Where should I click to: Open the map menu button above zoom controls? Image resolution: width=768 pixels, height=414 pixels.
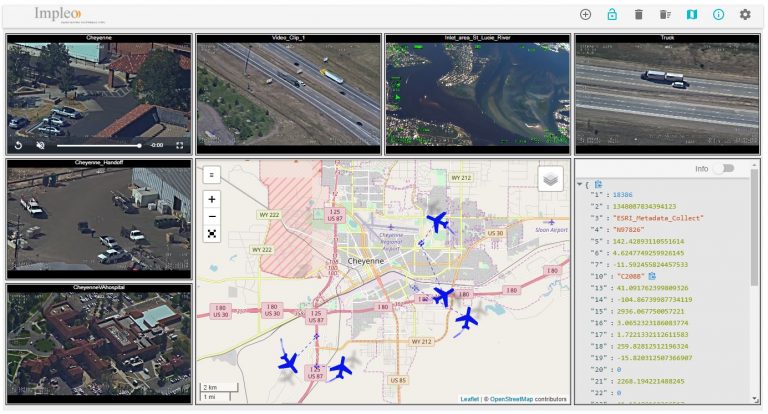point(212,174)
